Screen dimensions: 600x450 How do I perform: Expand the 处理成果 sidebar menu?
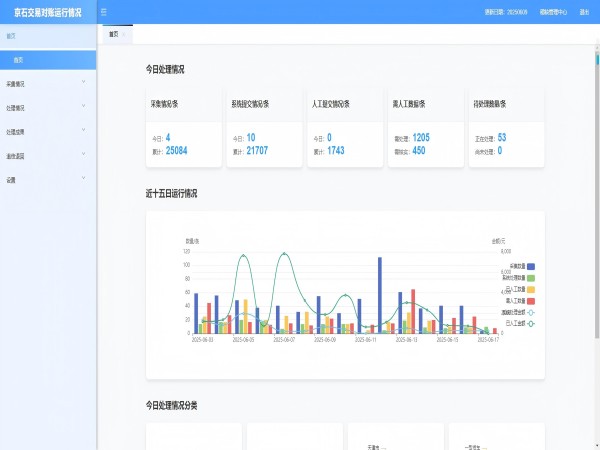(47, 132)
